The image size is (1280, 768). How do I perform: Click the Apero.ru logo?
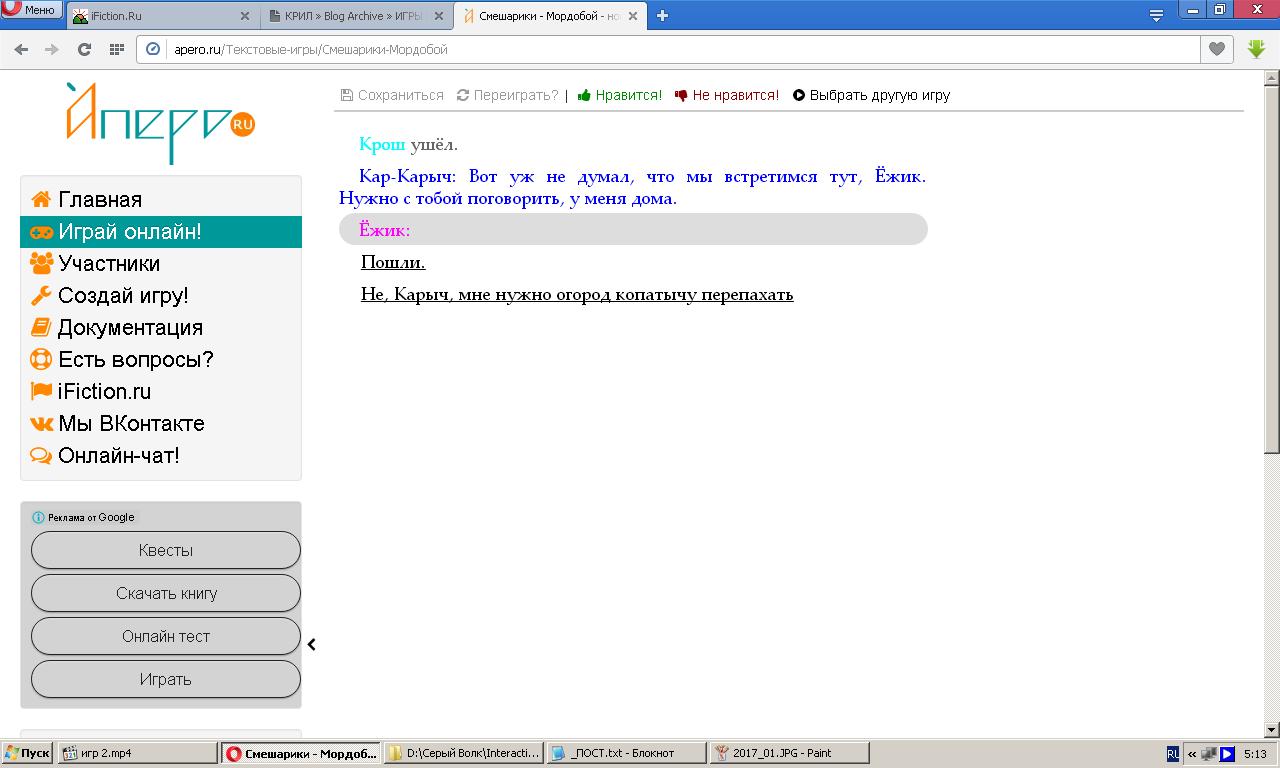point(161,122)
